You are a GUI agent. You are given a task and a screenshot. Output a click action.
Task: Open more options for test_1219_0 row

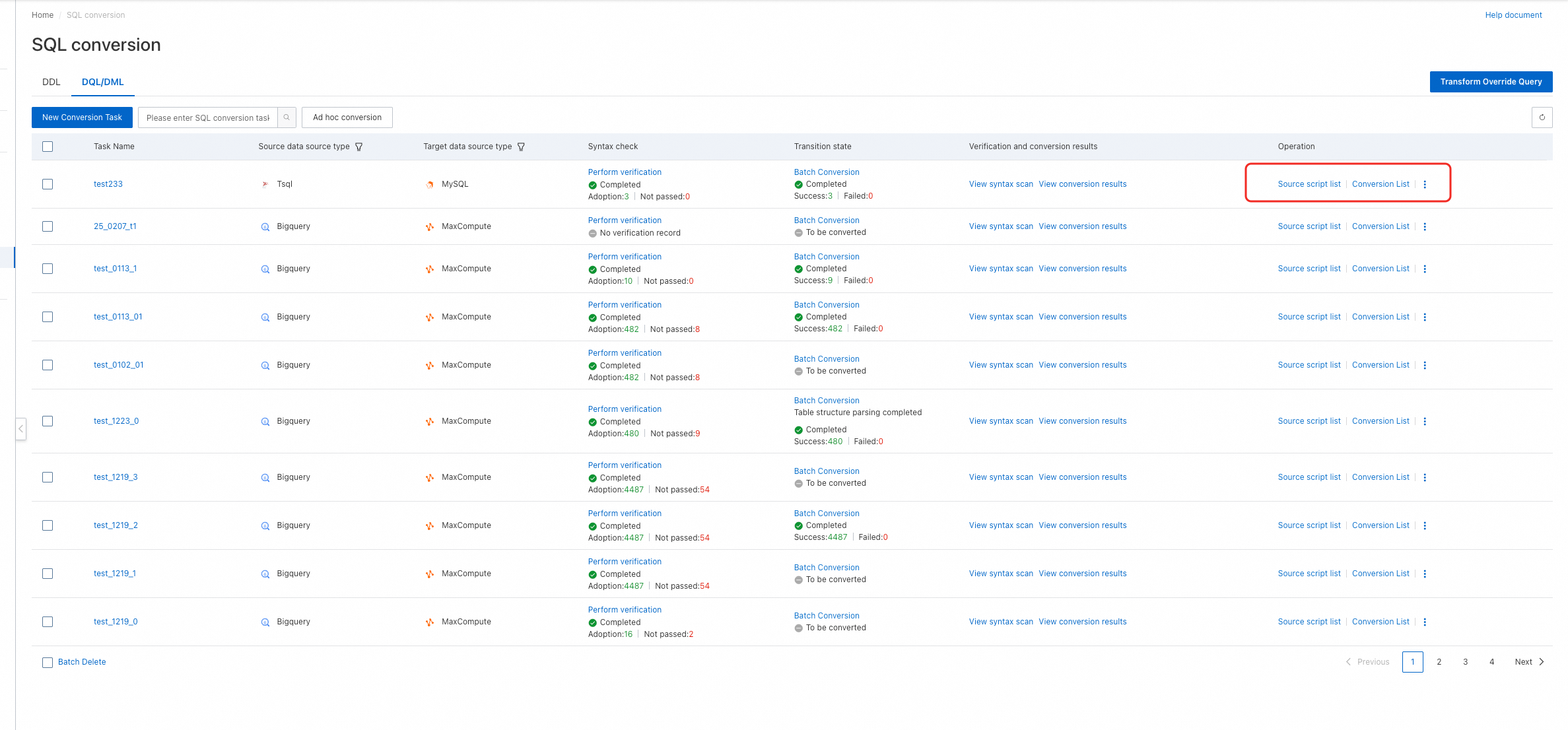[1425, 622]
